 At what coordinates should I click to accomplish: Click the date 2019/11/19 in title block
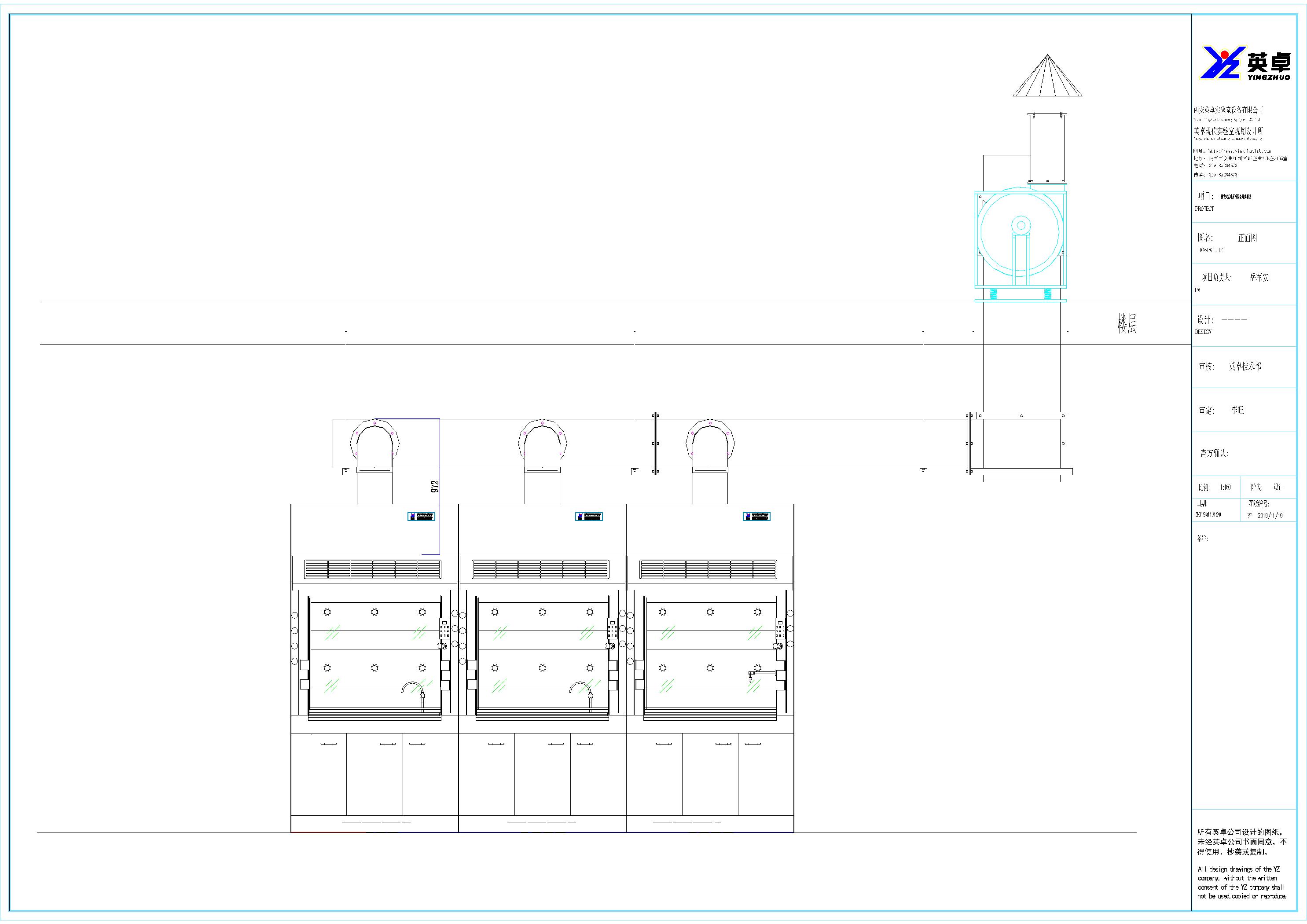(x=1270, y=515)
